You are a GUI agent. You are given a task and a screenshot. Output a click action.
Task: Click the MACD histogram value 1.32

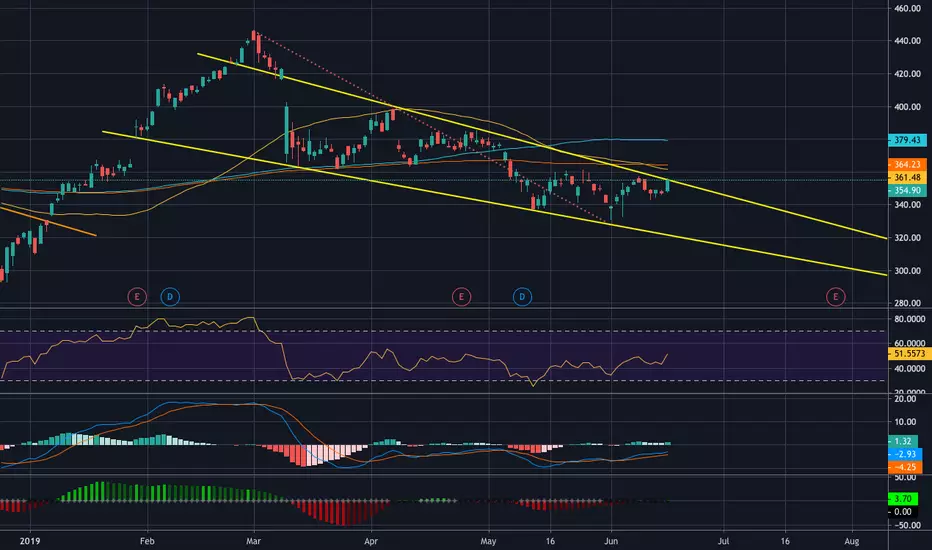903,441
